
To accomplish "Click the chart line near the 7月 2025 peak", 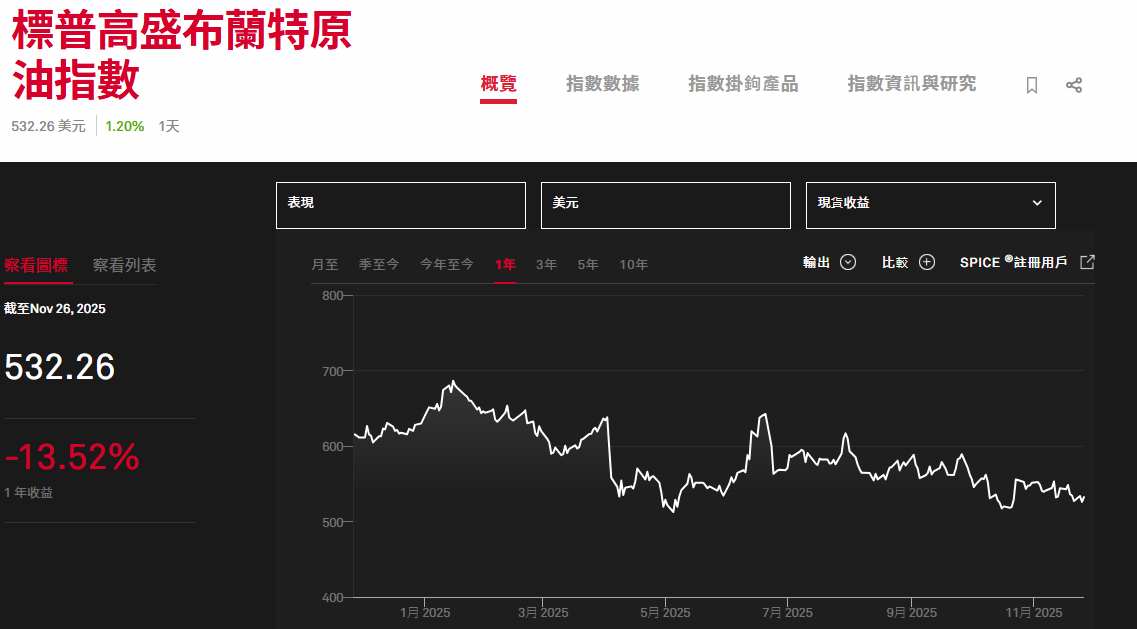I will click(764, 413).
